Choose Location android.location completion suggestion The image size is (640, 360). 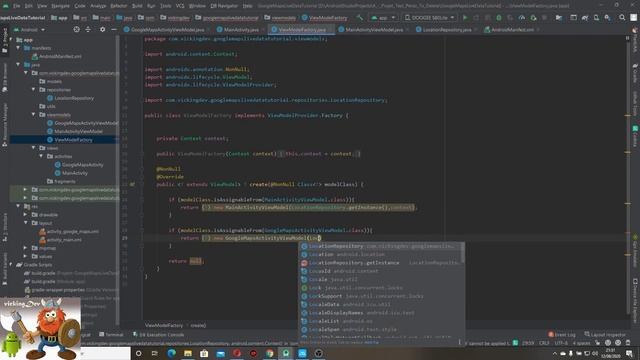[382, 254]
